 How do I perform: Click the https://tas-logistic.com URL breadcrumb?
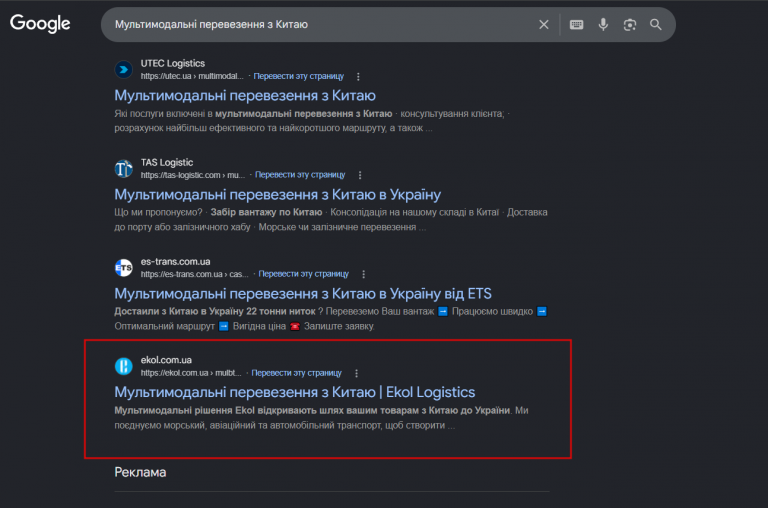[x=193, y=175]
